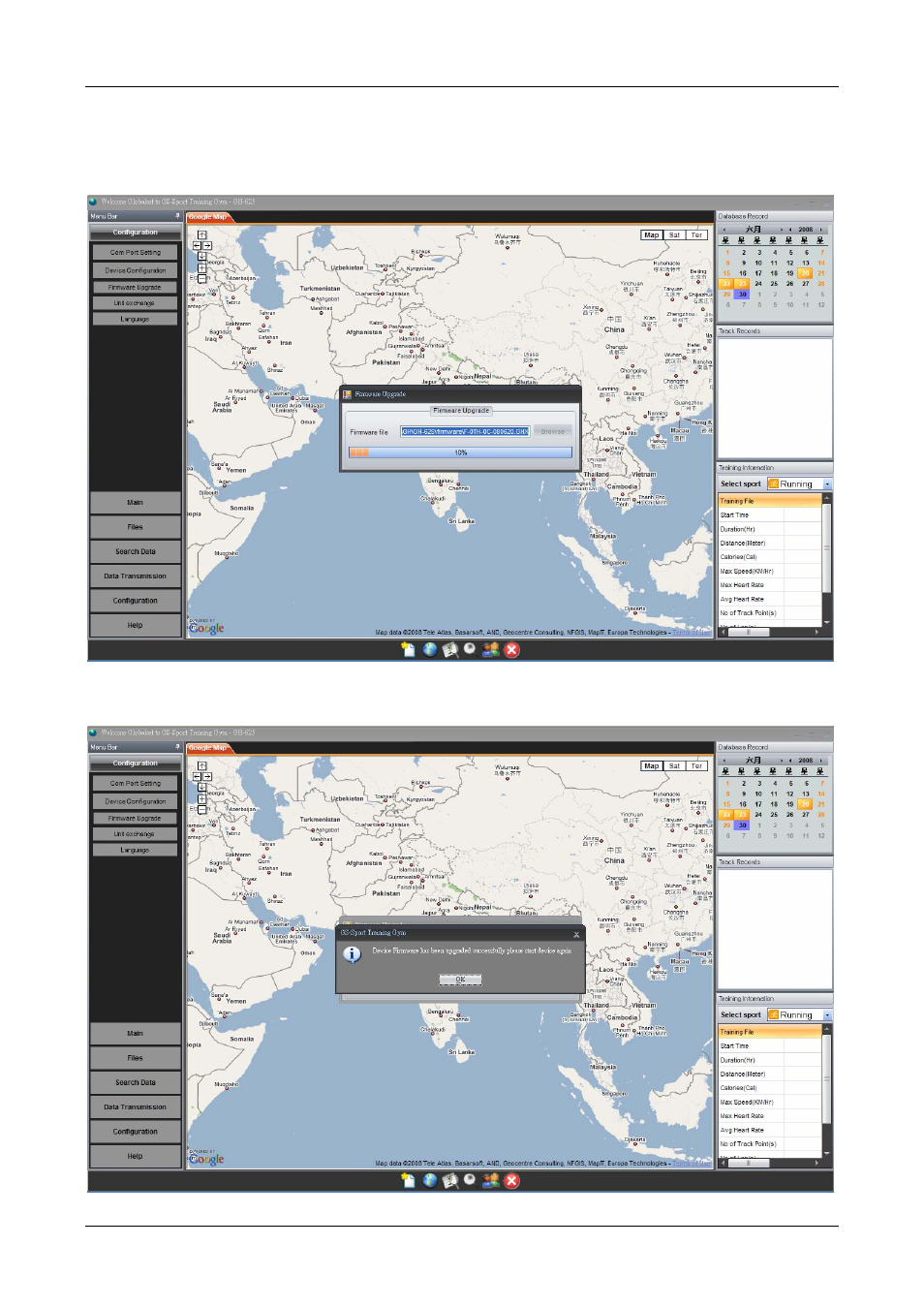Screen dimensions: 924x1308
Task: Zoom in map plus button in bottom screenshot
Action: (202, 798)
